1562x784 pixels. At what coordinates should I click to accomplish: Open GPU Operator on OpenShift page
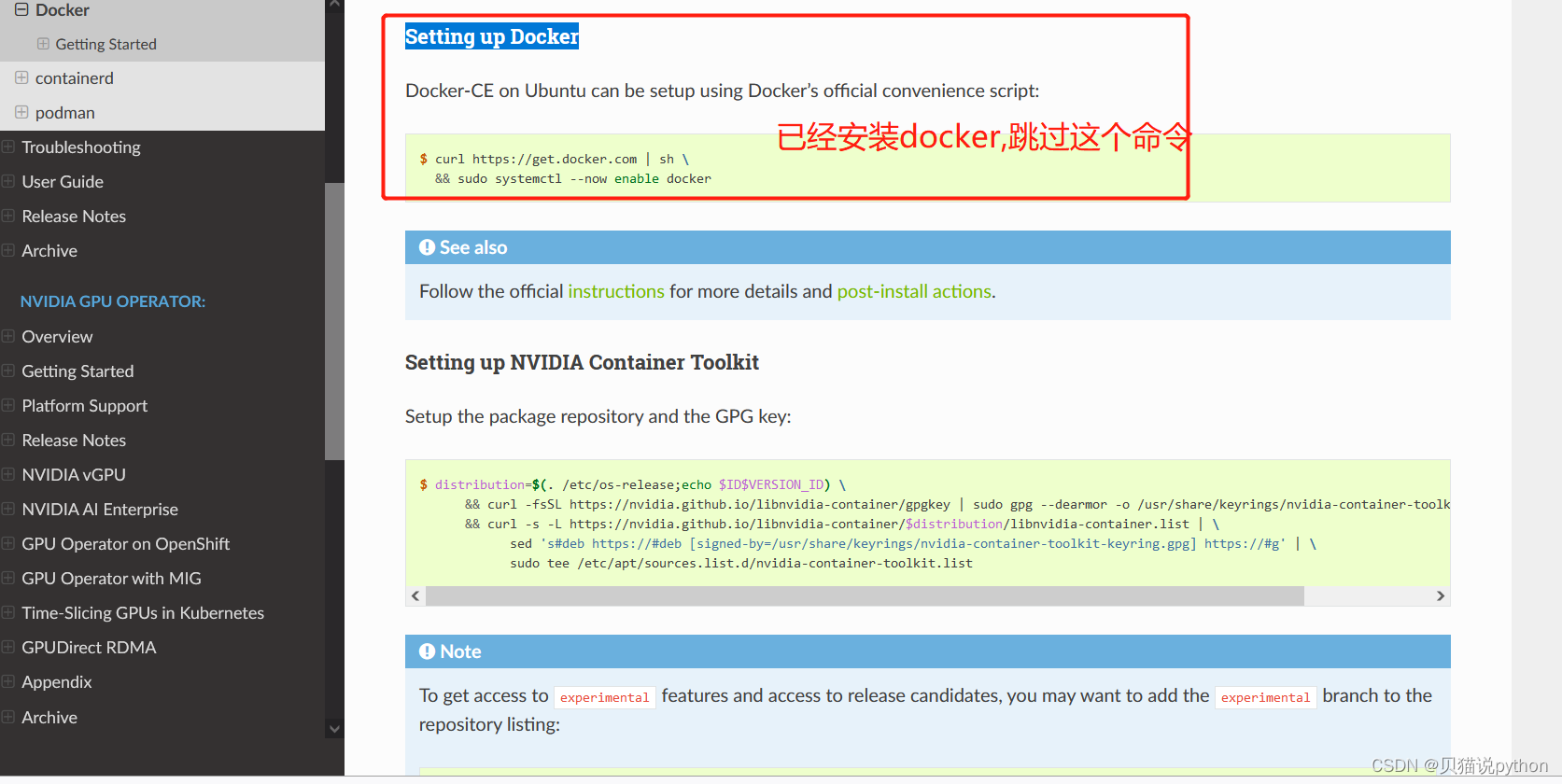(126, 544)
